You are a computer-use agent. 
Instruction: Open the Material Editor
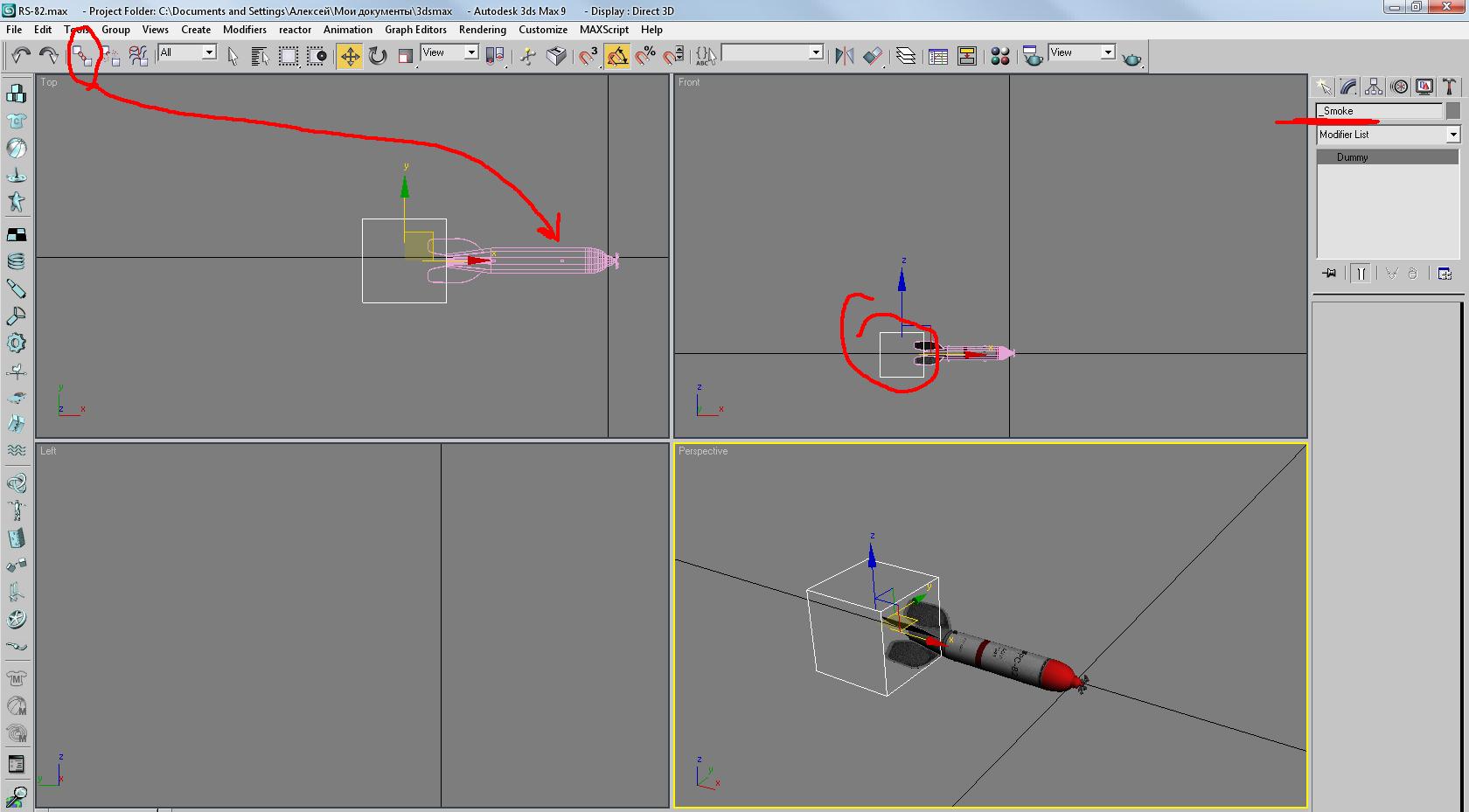point(1000,56)
